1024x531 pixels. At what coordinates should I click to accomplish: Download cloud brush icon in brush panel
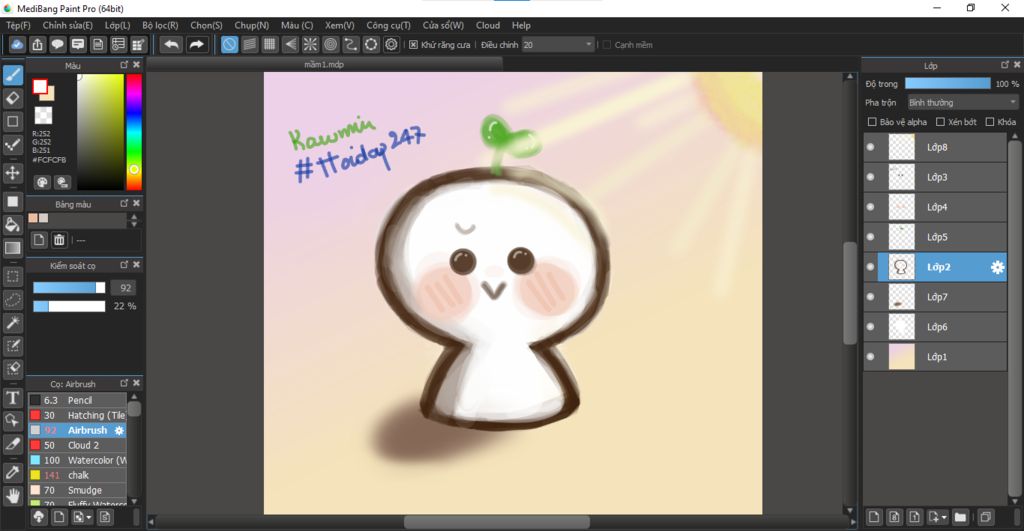pyautogui.click(x=39, y=517)
